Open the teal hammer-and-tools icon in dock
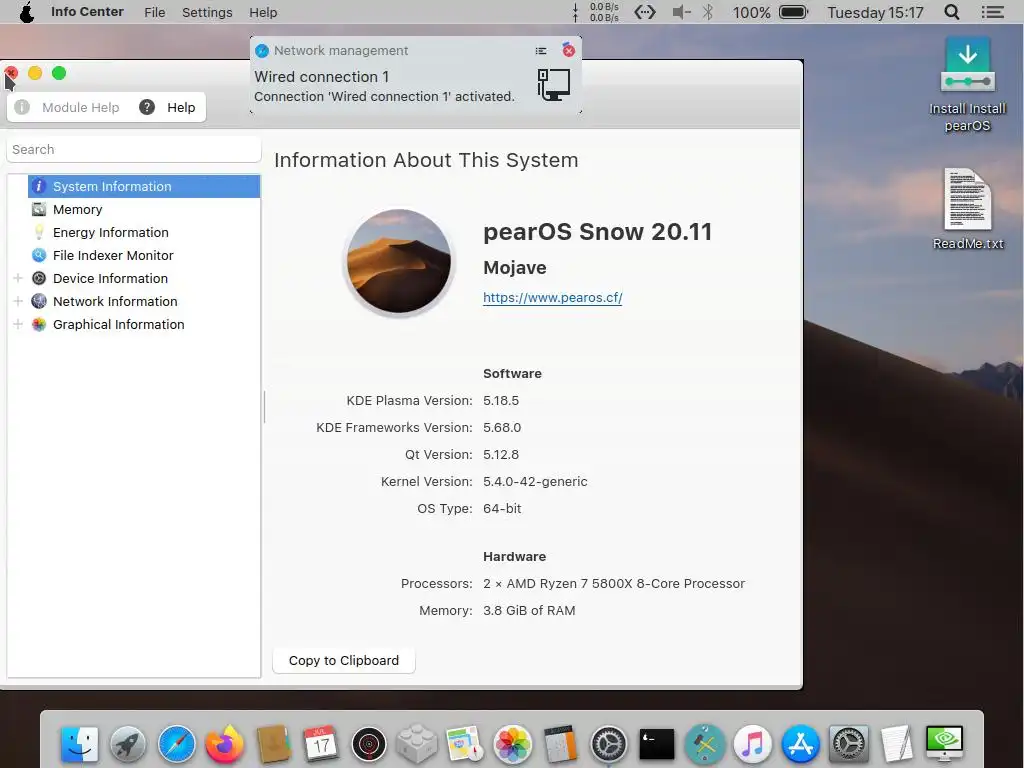The image size is (1024, 768). pos(705,744)
